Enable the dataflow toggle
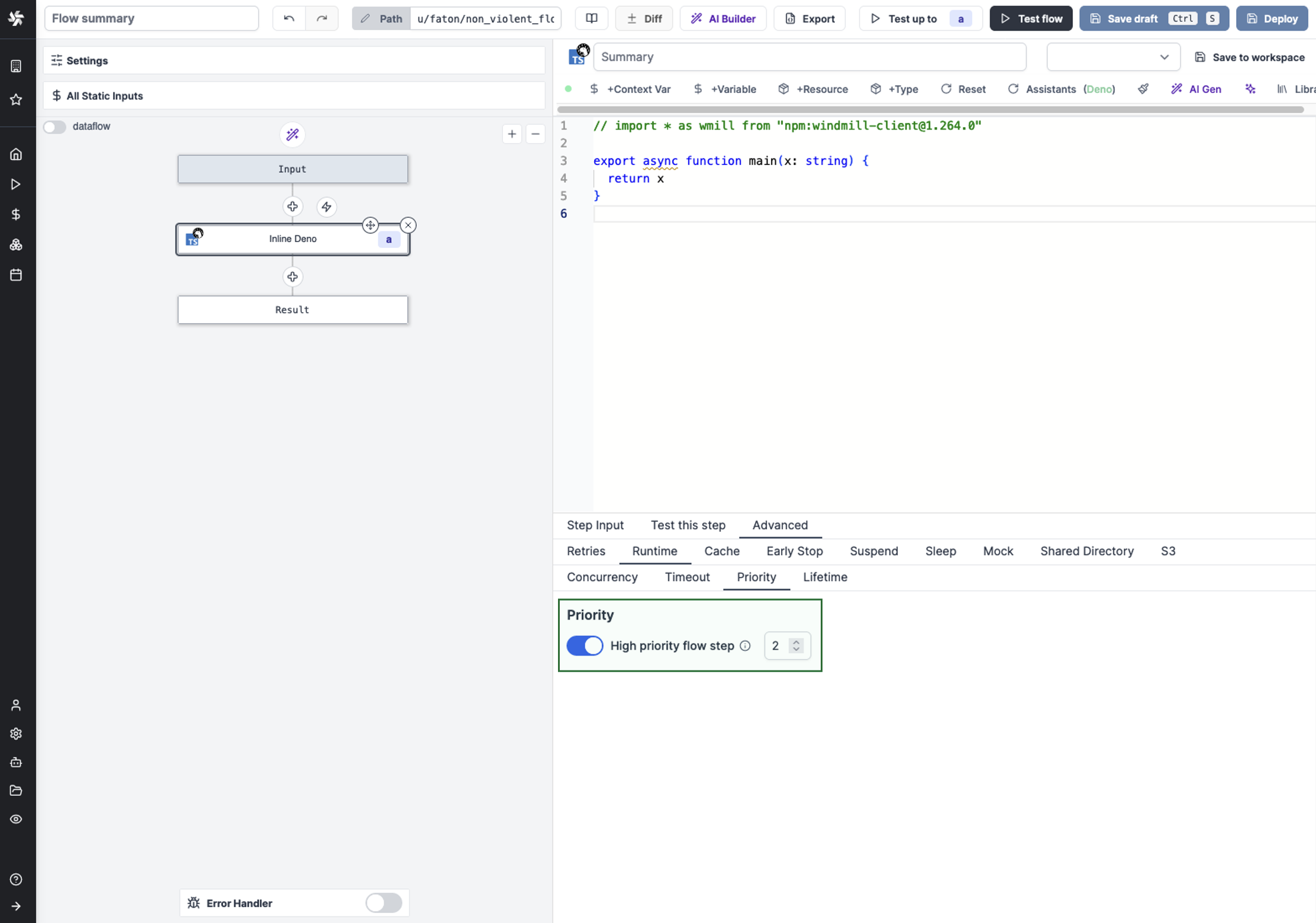 (54, 127)
